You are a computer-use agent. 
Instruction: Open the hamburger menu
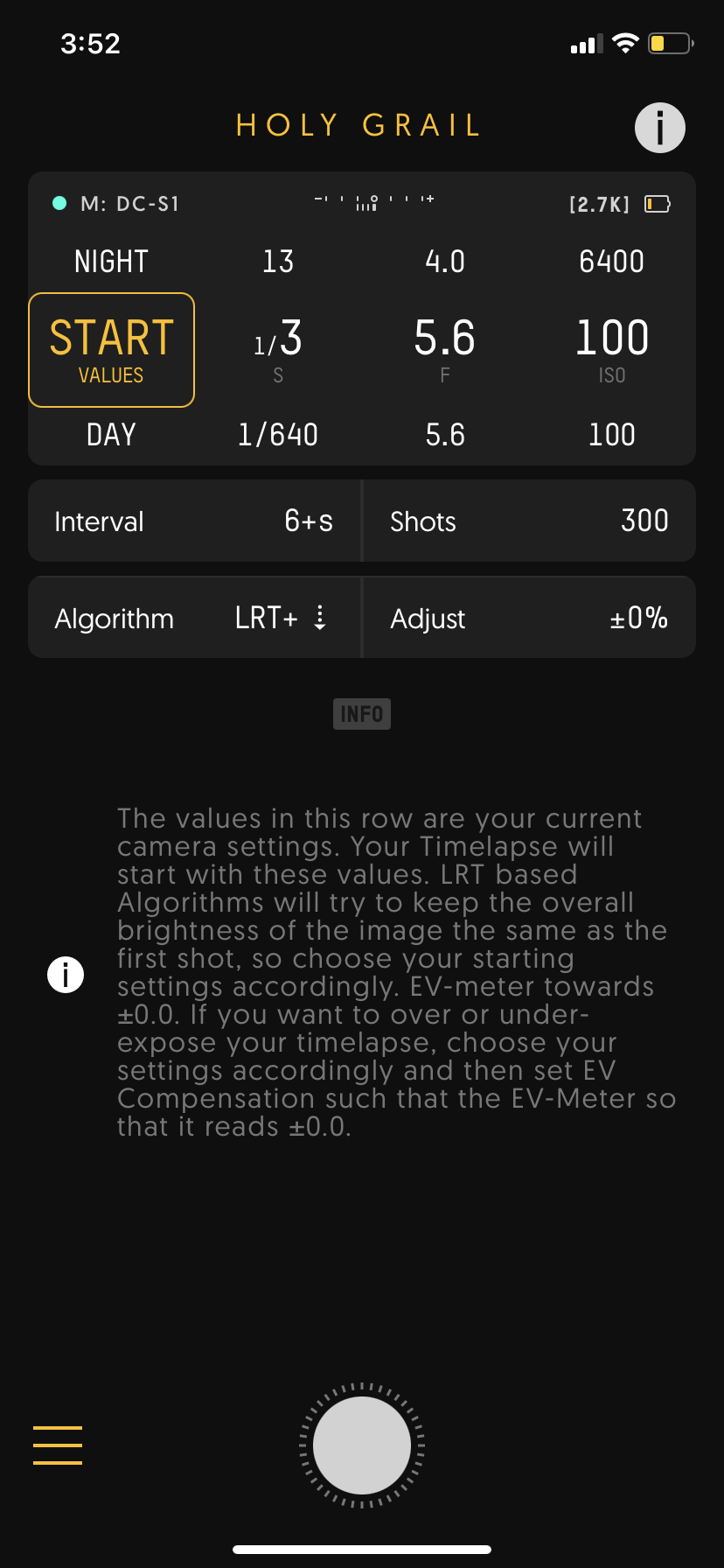(58, 1445)
